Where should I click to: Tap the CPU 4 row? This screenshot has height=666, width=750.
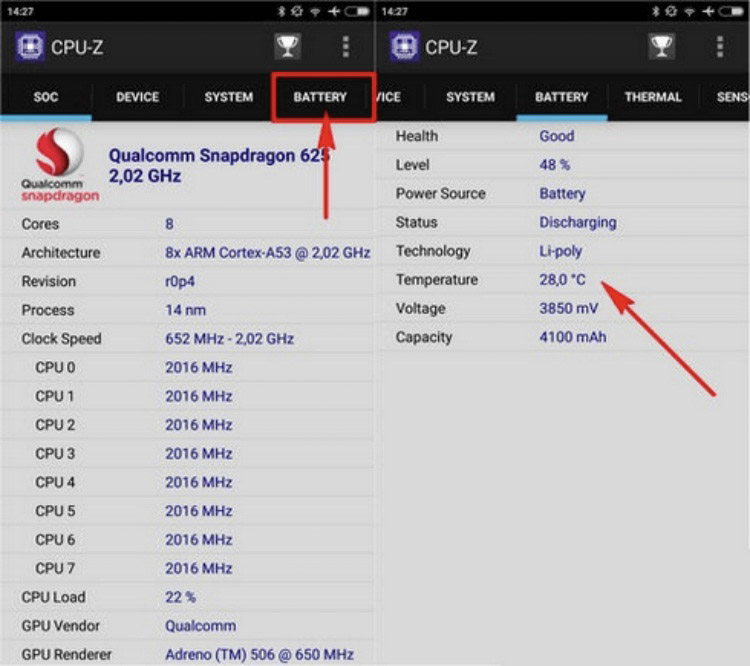pyautogui.click(x=187, y=482)
